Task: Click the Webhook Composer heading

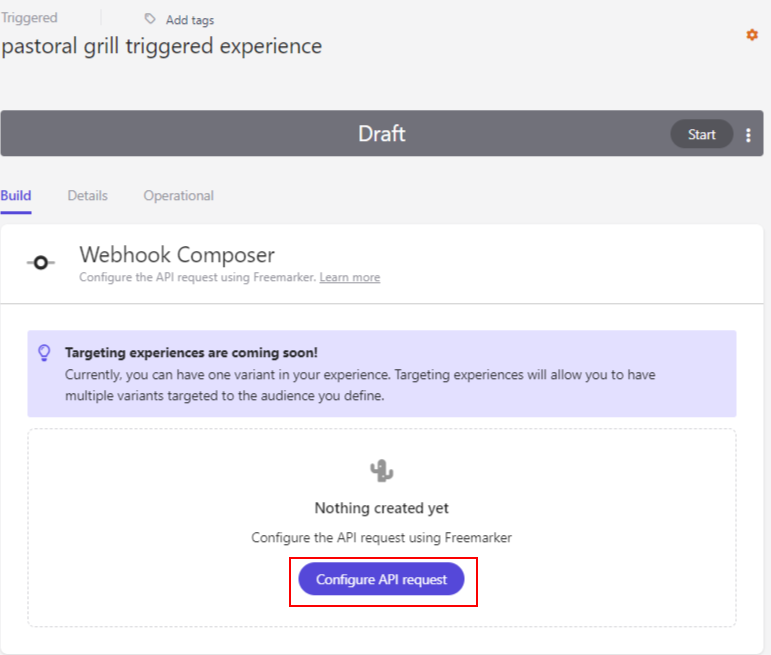Action: 177,255
